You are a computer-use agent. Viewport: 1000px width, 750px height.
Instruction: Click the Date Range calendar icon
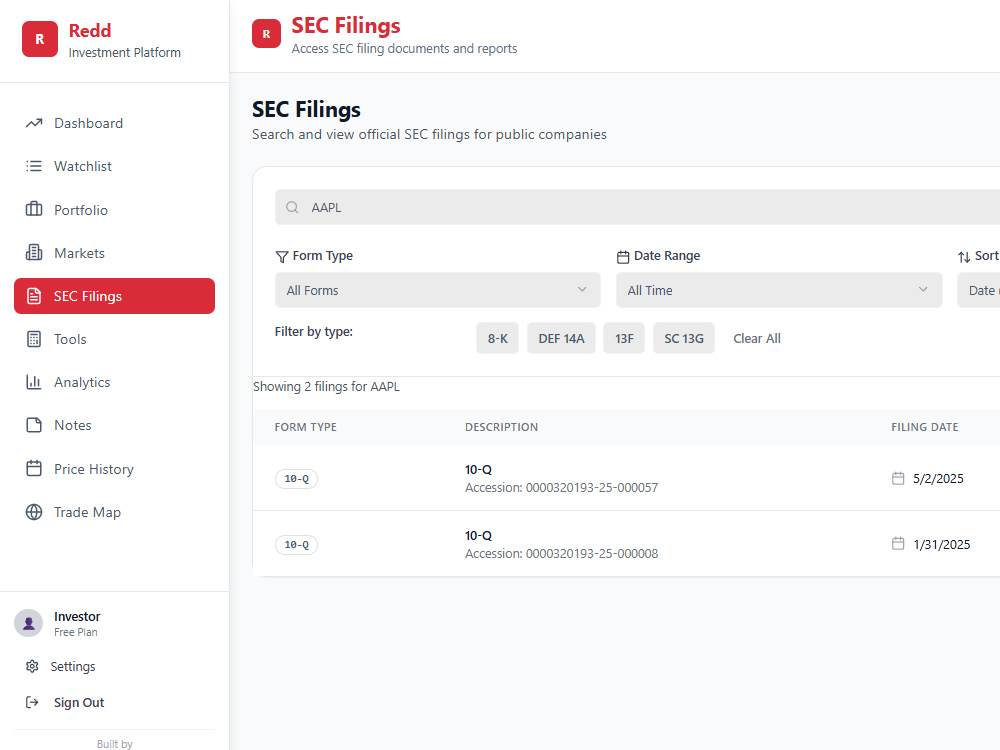pyautogui.click(x=623, y=256)
